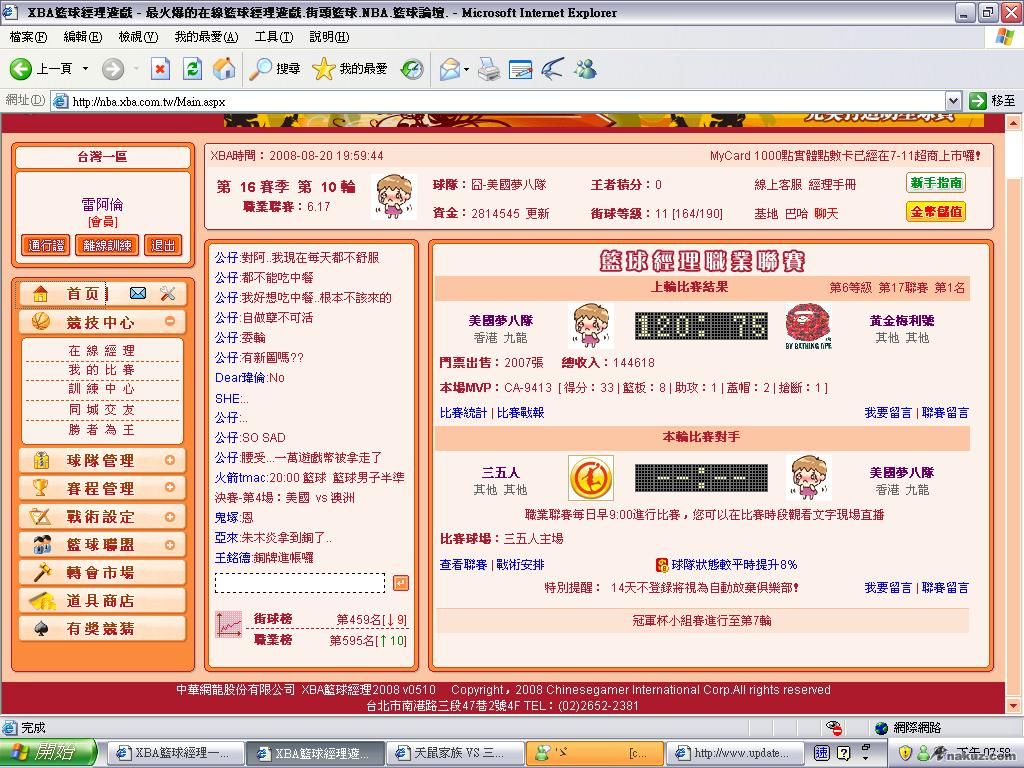This screenshot has height=768, width=1024.
Task: Open browser History clock icon
Action: (412, 69)
